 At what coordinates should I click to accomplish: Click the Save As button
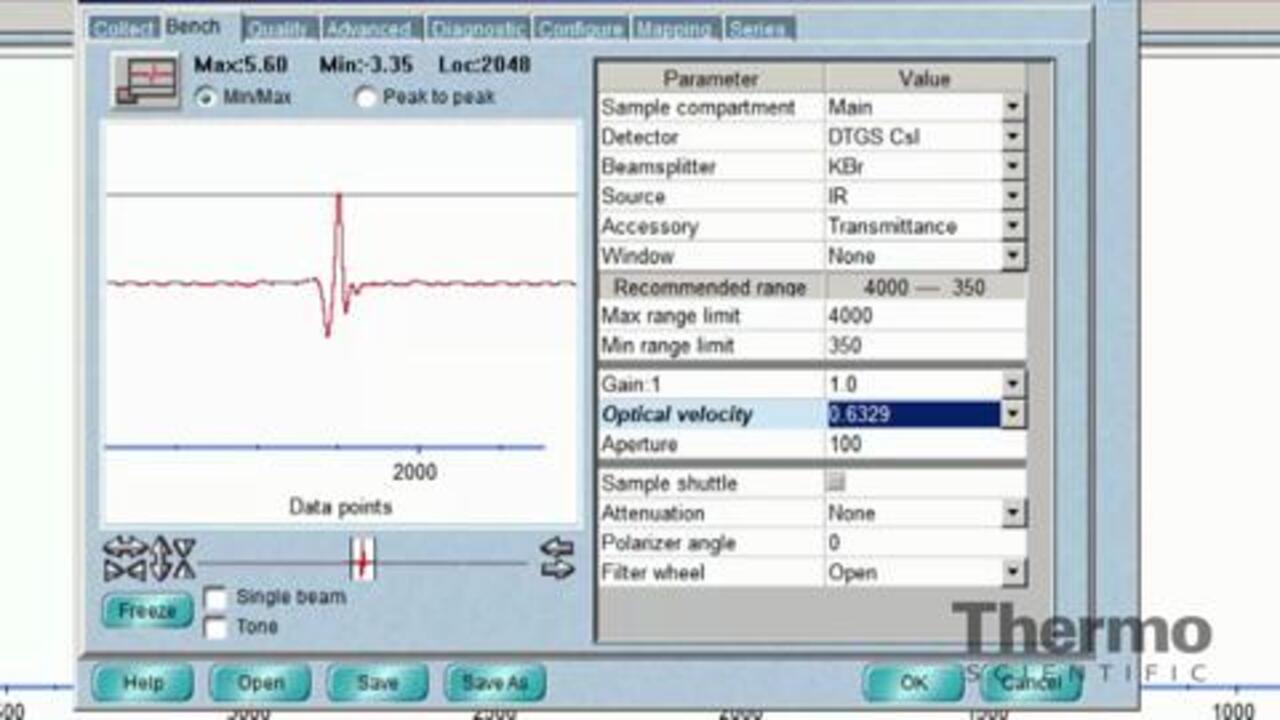click(495, 683)
